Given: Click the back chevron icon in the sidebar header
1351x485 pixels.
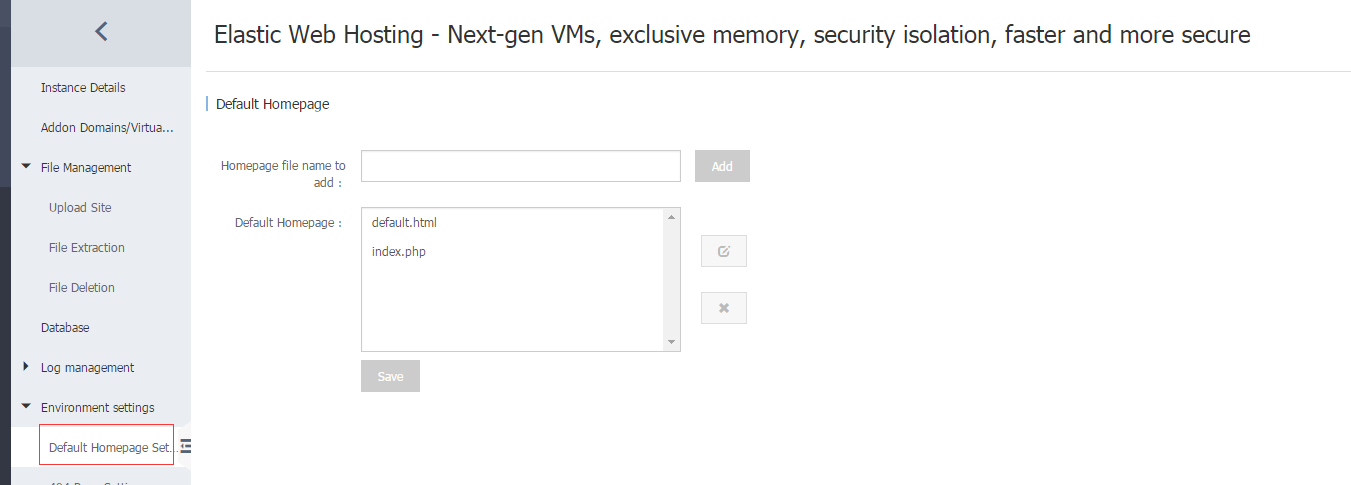Looking at the screenshot, I should (x=101, y=32).
